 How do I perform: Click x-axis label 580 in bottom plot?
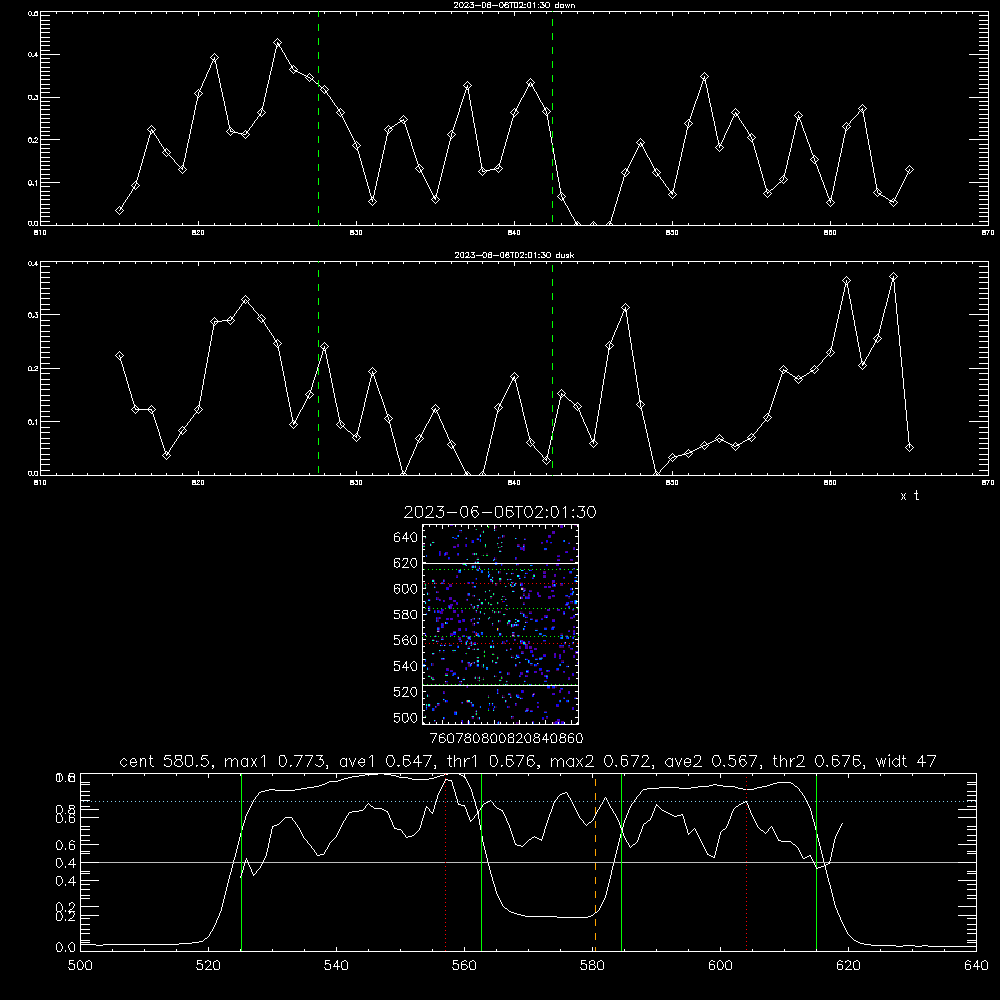[592, 966]
